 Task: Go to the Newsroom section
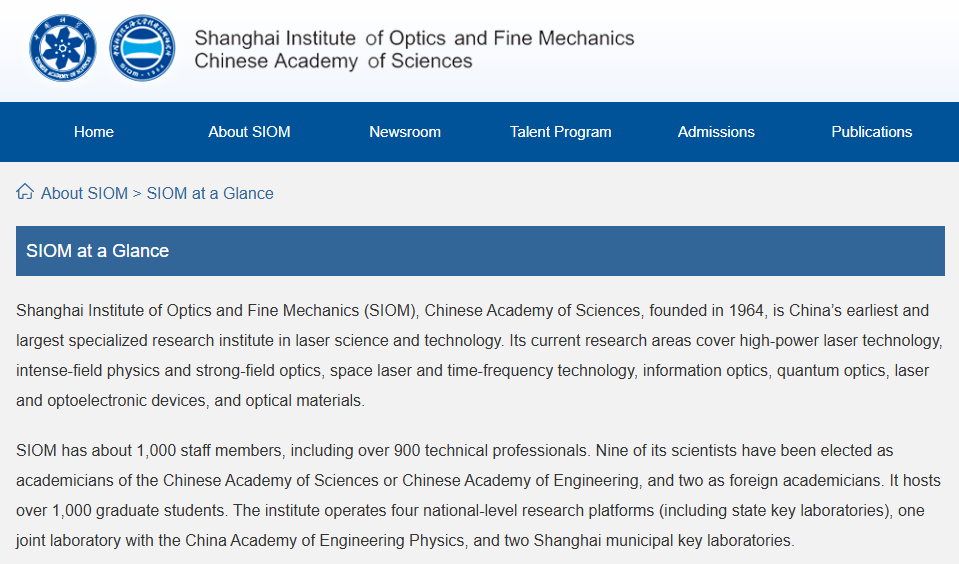click(x=405, y=132)
